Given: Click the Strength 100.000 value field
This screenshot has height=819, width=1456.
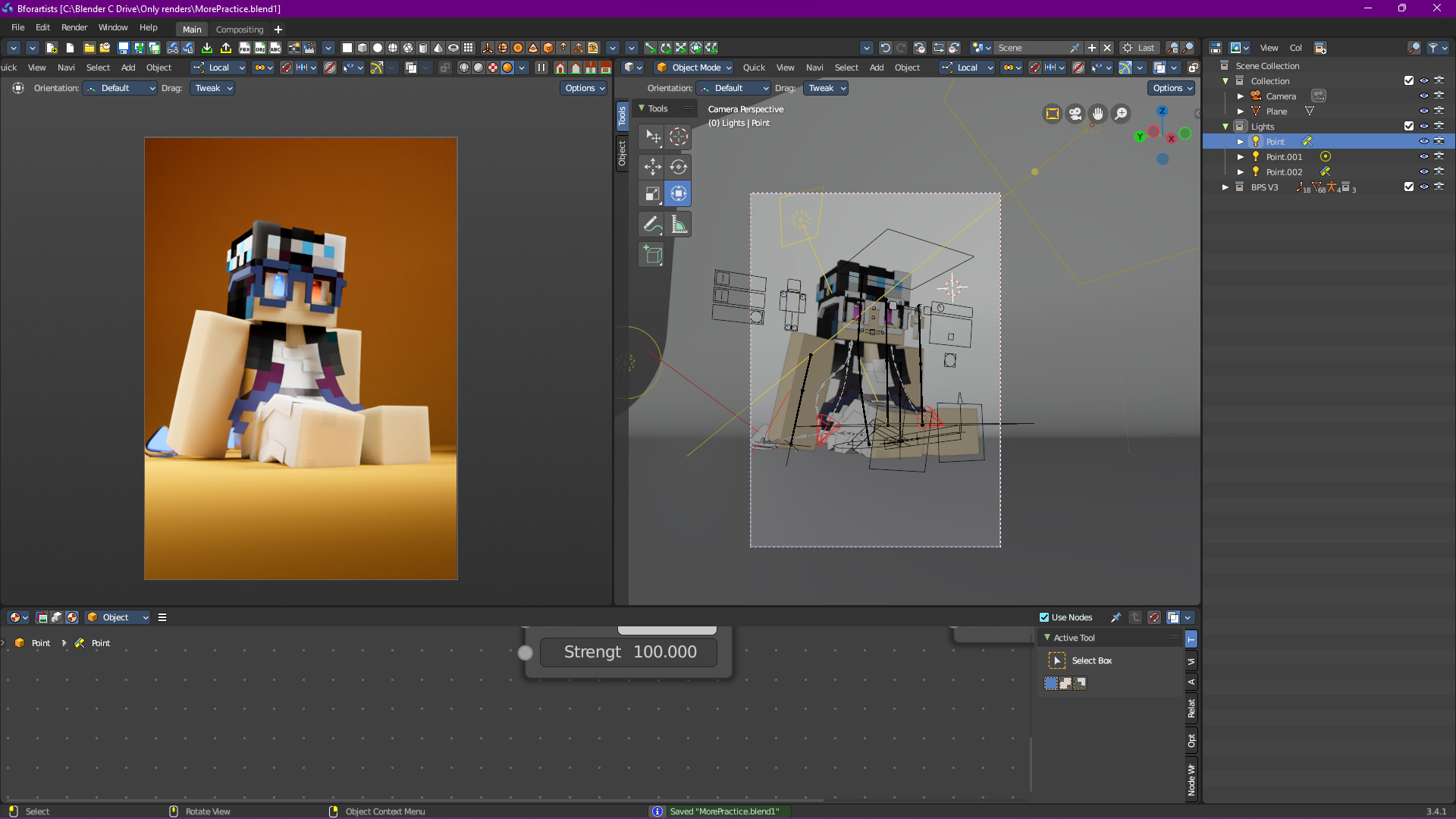Looking at the screenshot, I should [x=629, y=652].
